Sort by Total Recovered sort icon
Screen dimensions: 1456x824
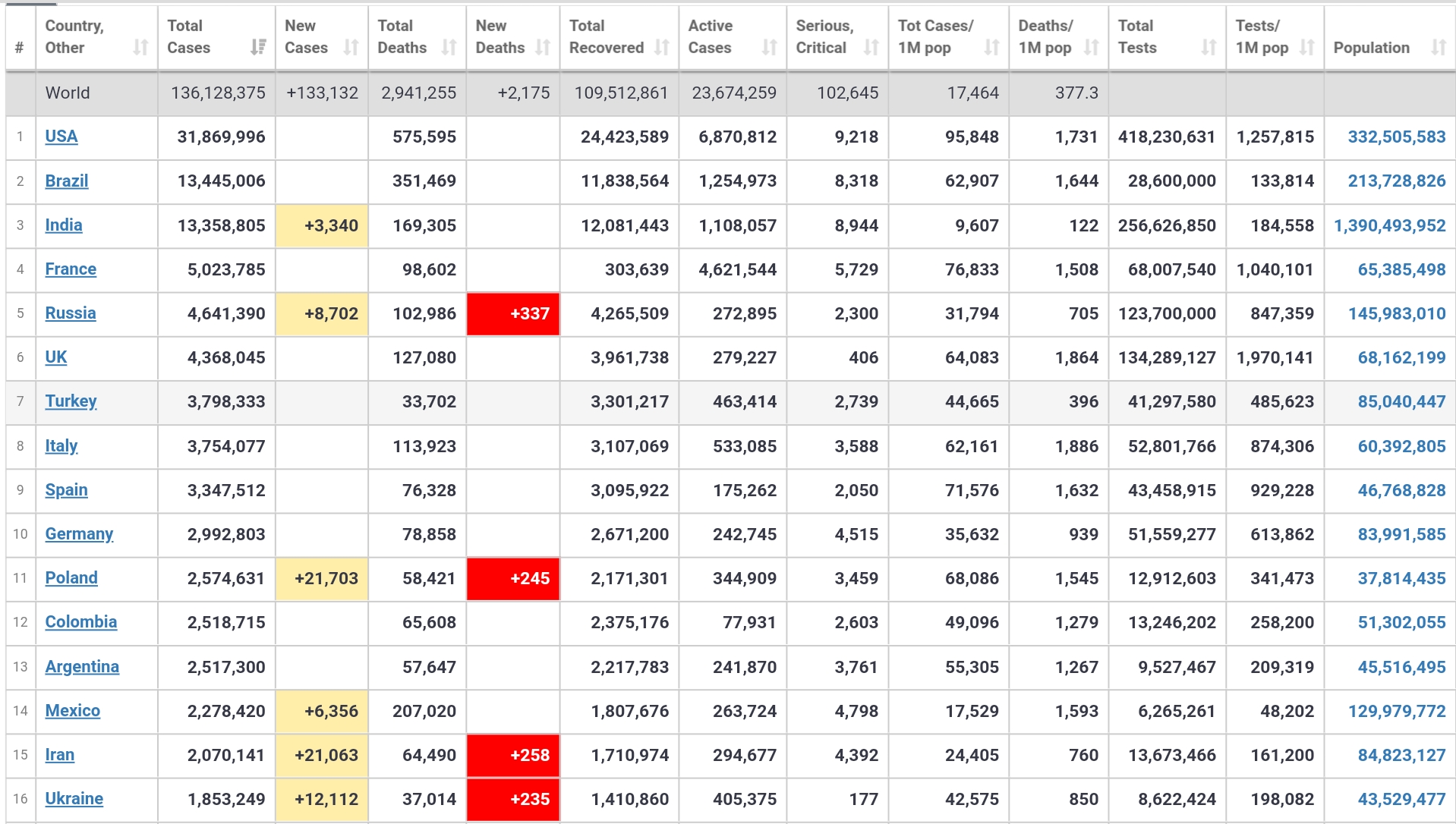point(662,48)
